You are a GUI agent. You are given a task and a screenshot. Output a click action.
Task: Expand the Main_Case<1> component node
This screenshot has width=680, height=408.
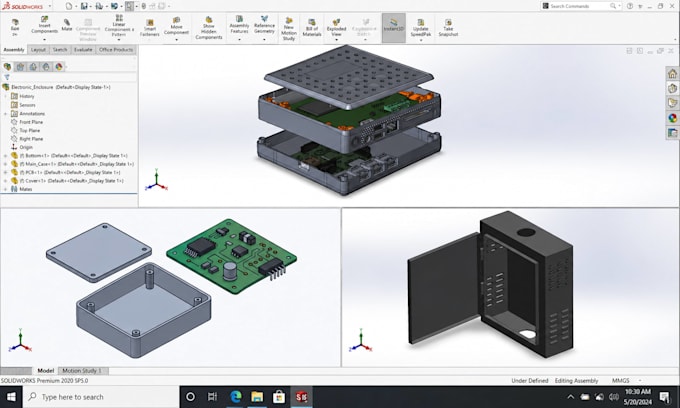[6, 164]
